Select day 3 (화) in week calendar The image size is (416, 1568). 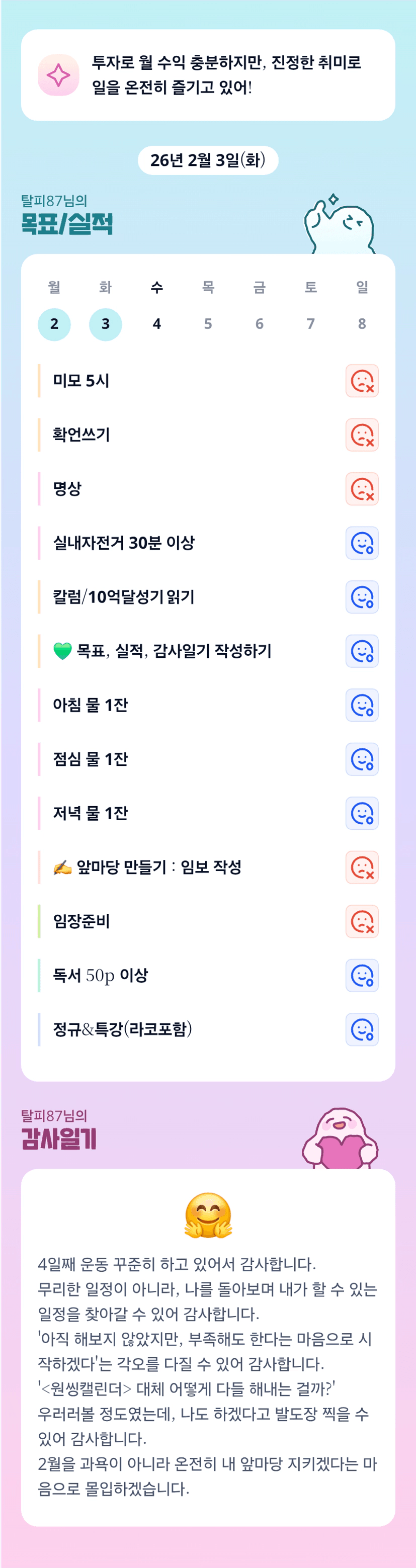tap(105, 324)
